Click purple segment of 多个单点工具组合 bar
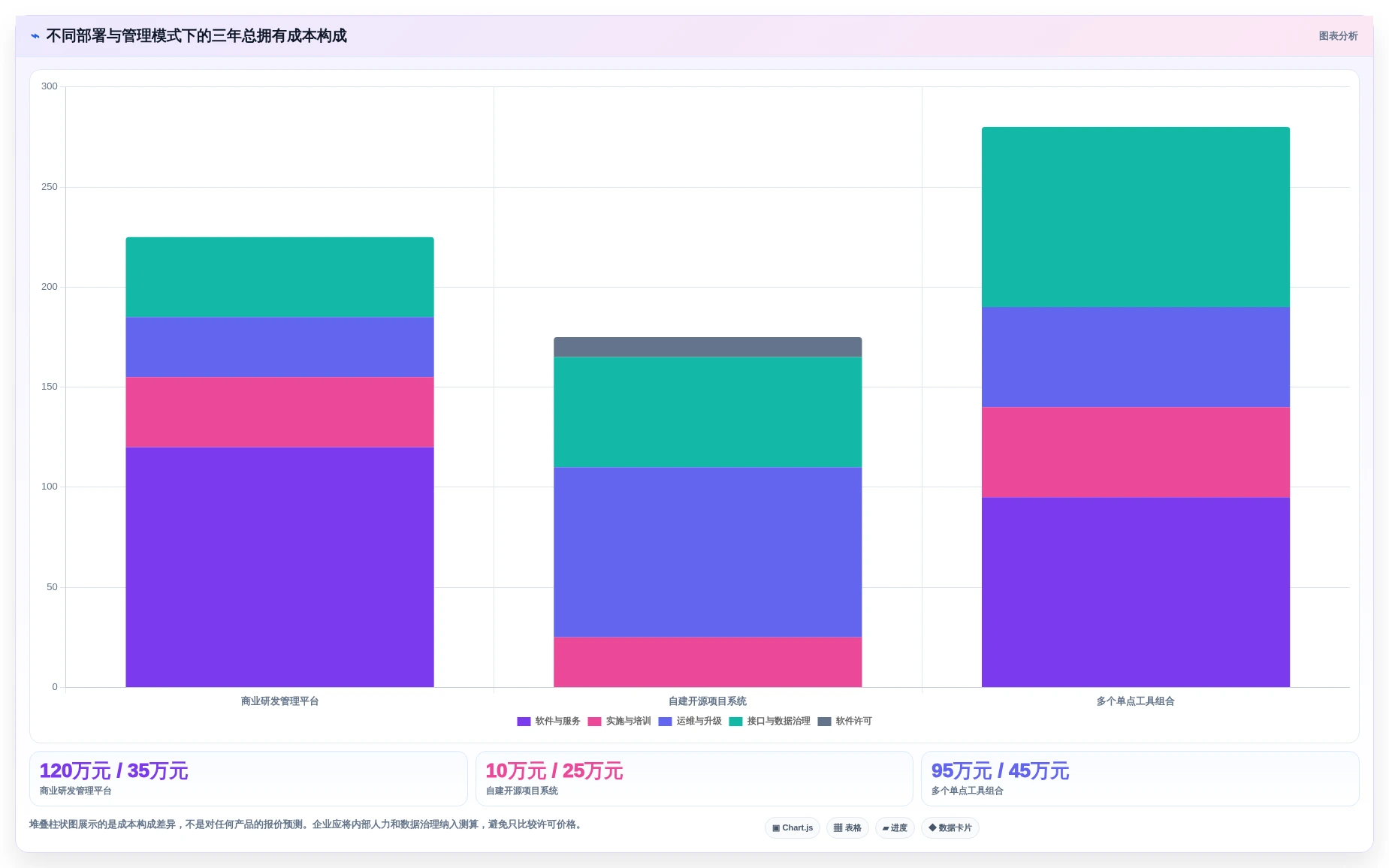This screenshot has width=1389, height=868. point(1136,592)
